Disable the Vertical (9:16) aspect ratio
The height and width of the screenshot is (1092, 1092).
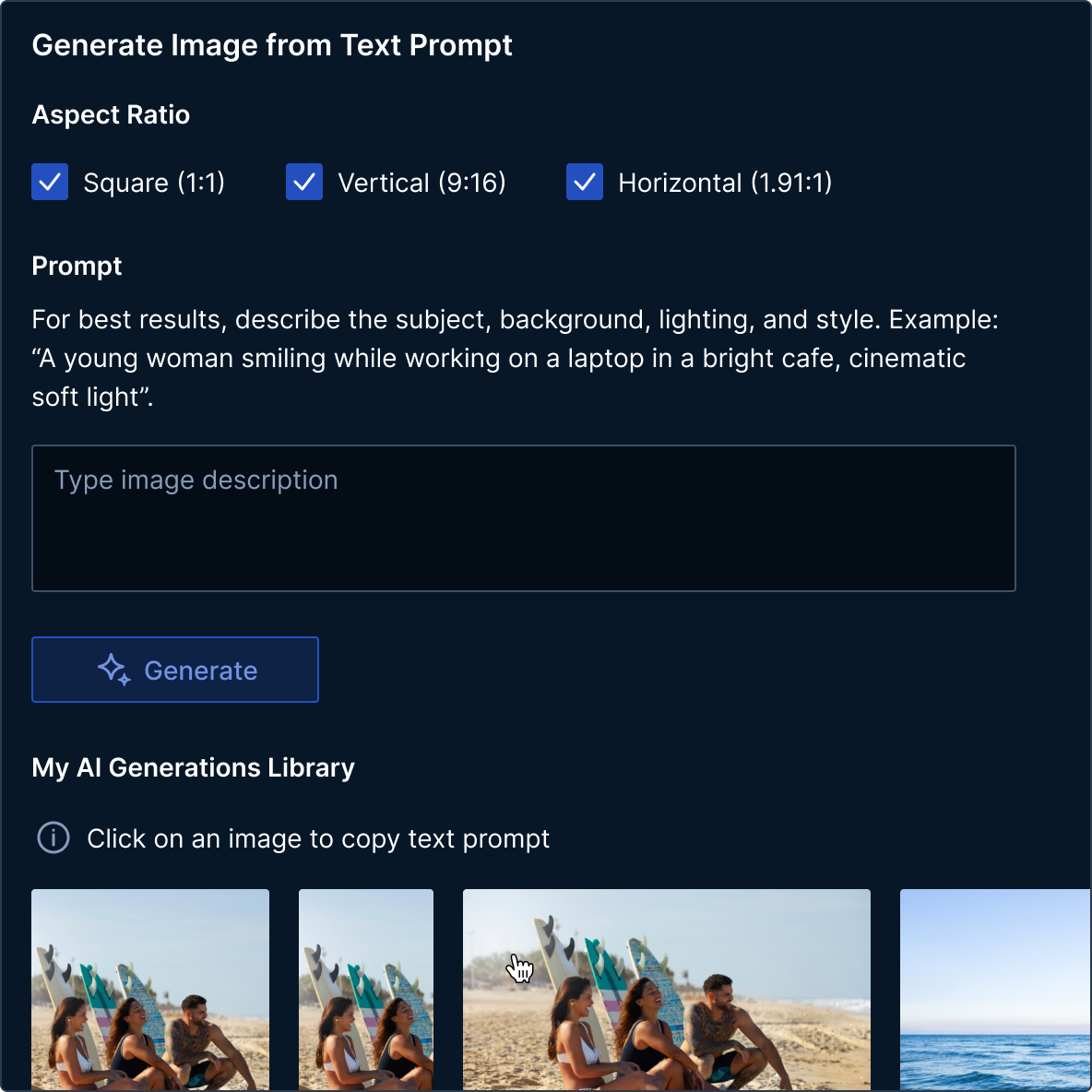tap(304, 182)
